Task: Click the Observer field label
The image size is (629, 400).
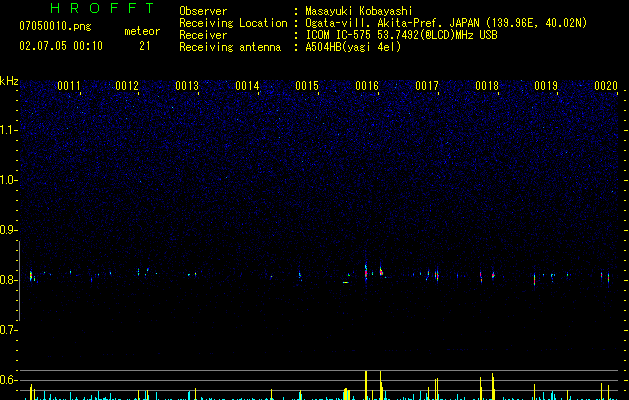Action: (x=203, y=11)
